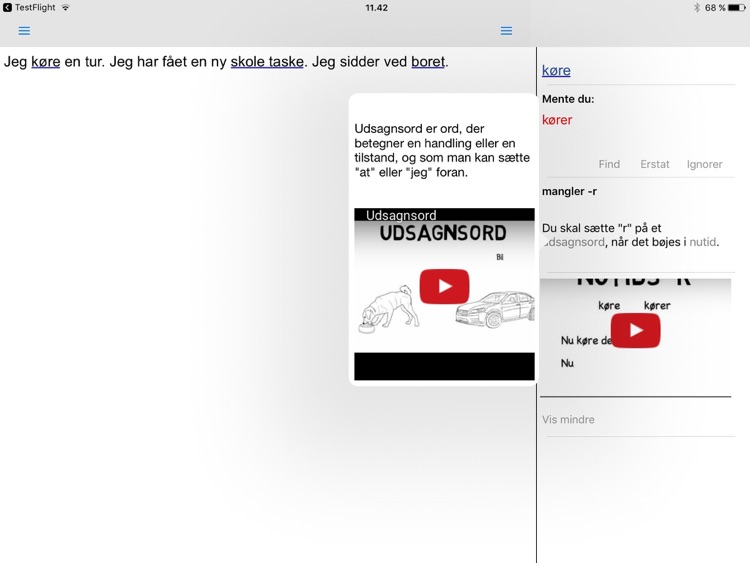The image size is (750, 563).
Task: Click the car drawing in video thumbnail
Action: point(495,309)
